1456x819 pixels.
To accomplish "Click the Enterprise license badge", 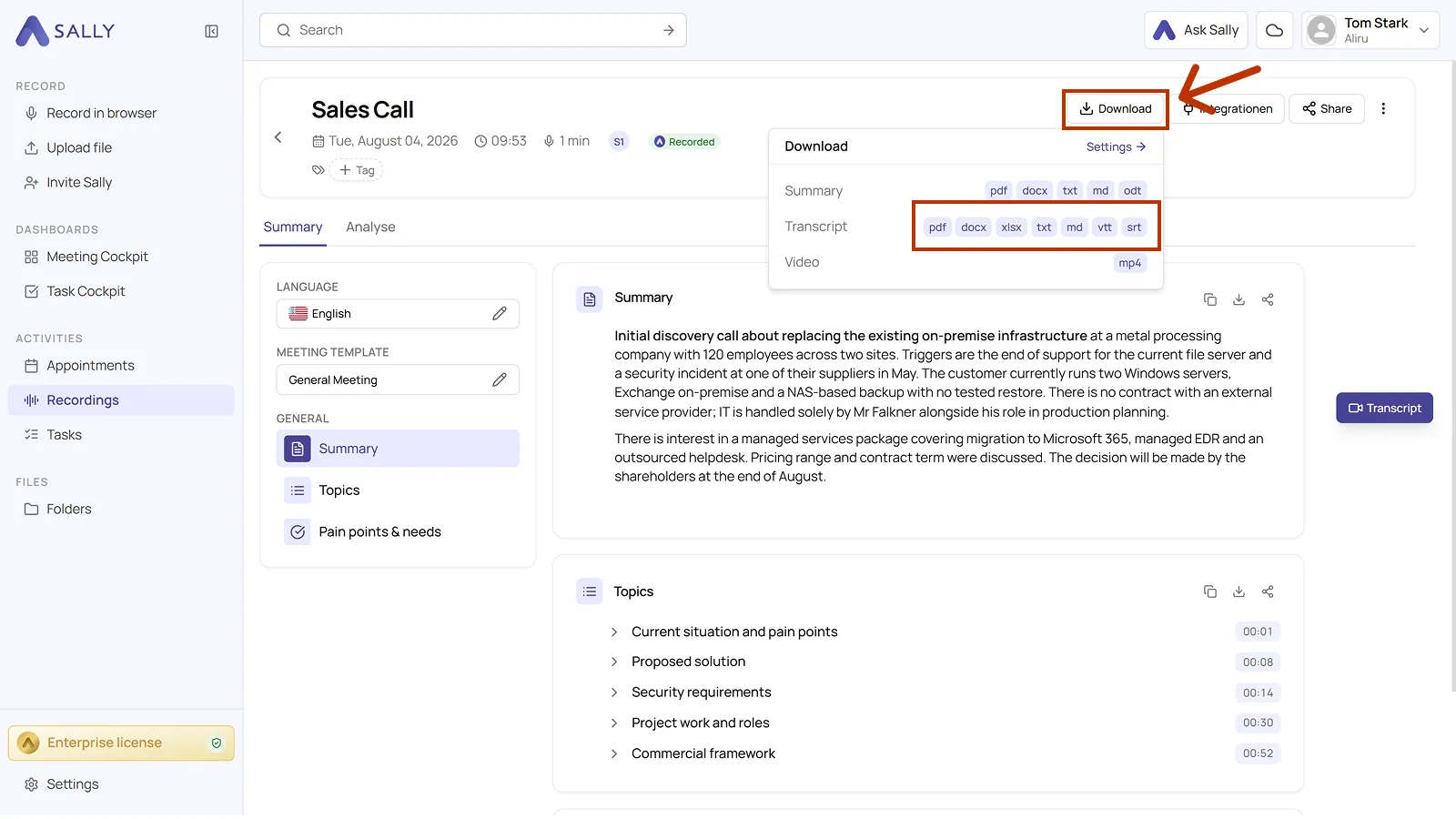I will [121, 743].
